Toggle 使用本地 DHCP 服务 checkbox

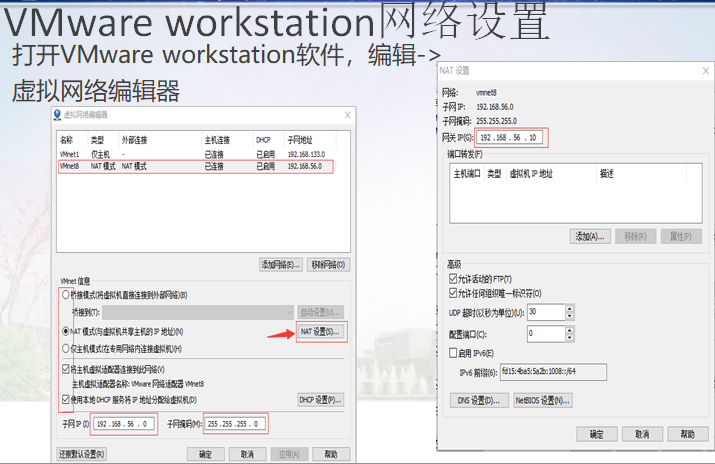pos(66,400)
